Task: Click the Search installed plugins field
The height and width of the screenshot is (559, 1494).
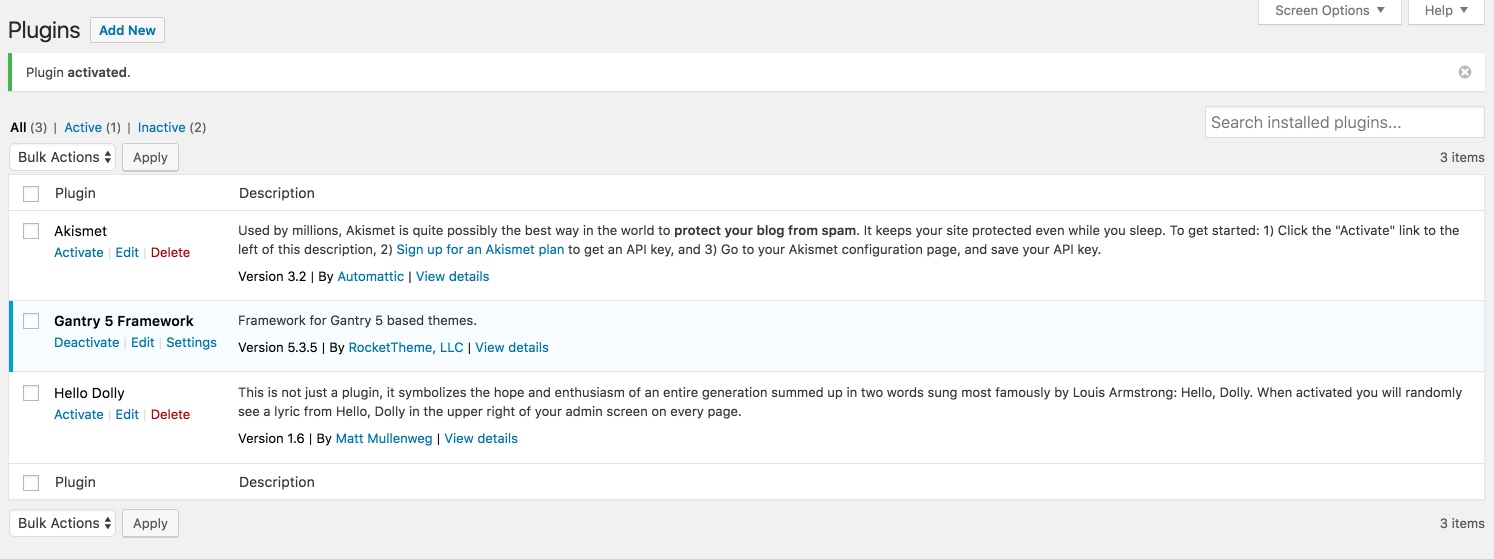Action: click(x=1343, y=122)
